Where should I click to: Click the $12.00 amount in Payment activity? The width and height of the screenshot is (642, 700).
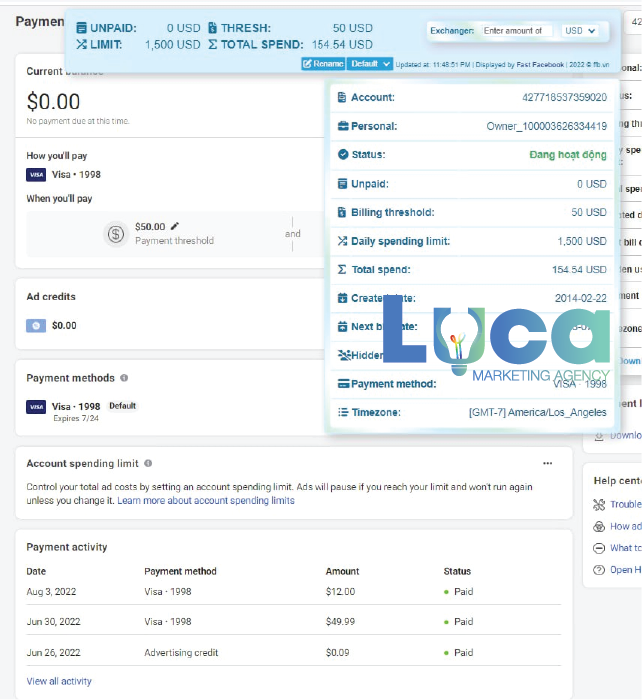click(x=340, y=592)
